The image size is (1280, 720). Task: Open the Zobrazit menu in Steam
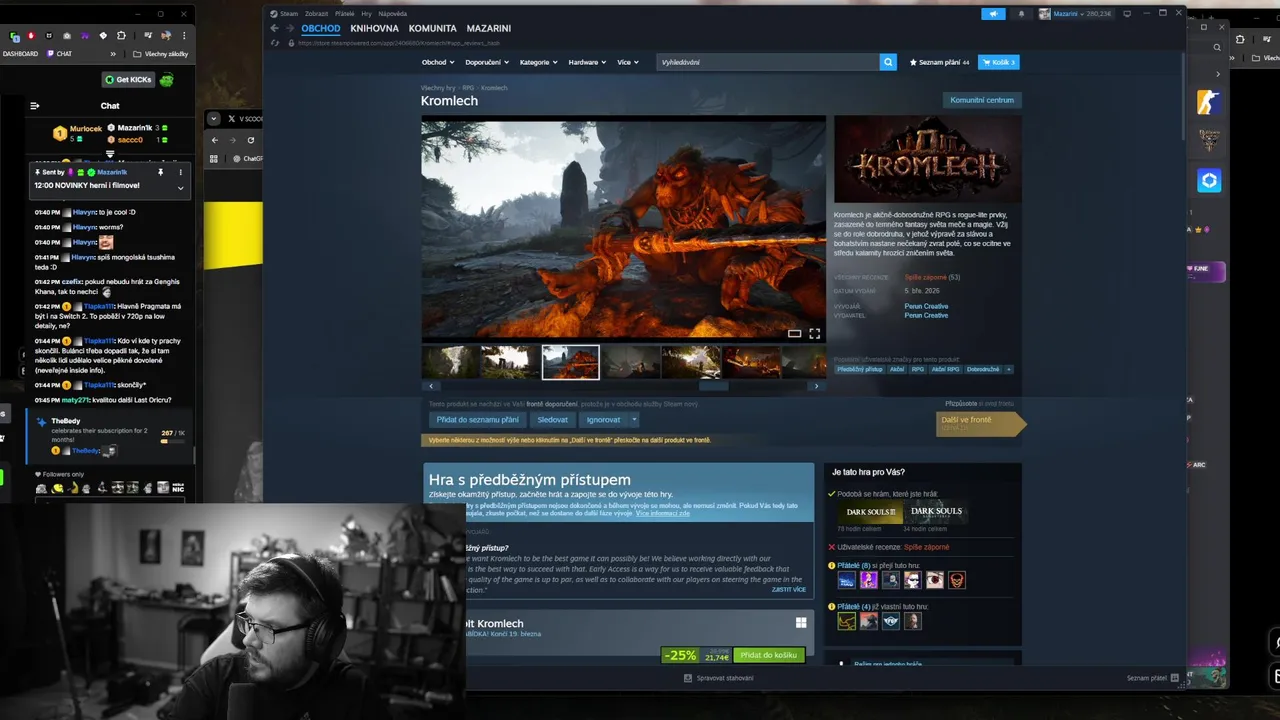[316, 14]
